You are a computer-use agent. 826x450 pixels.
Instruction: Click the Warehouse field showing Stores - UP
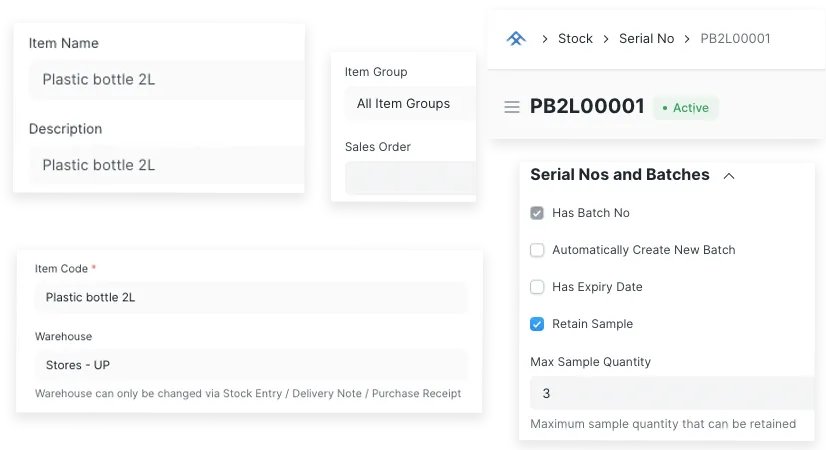(250, 365)
